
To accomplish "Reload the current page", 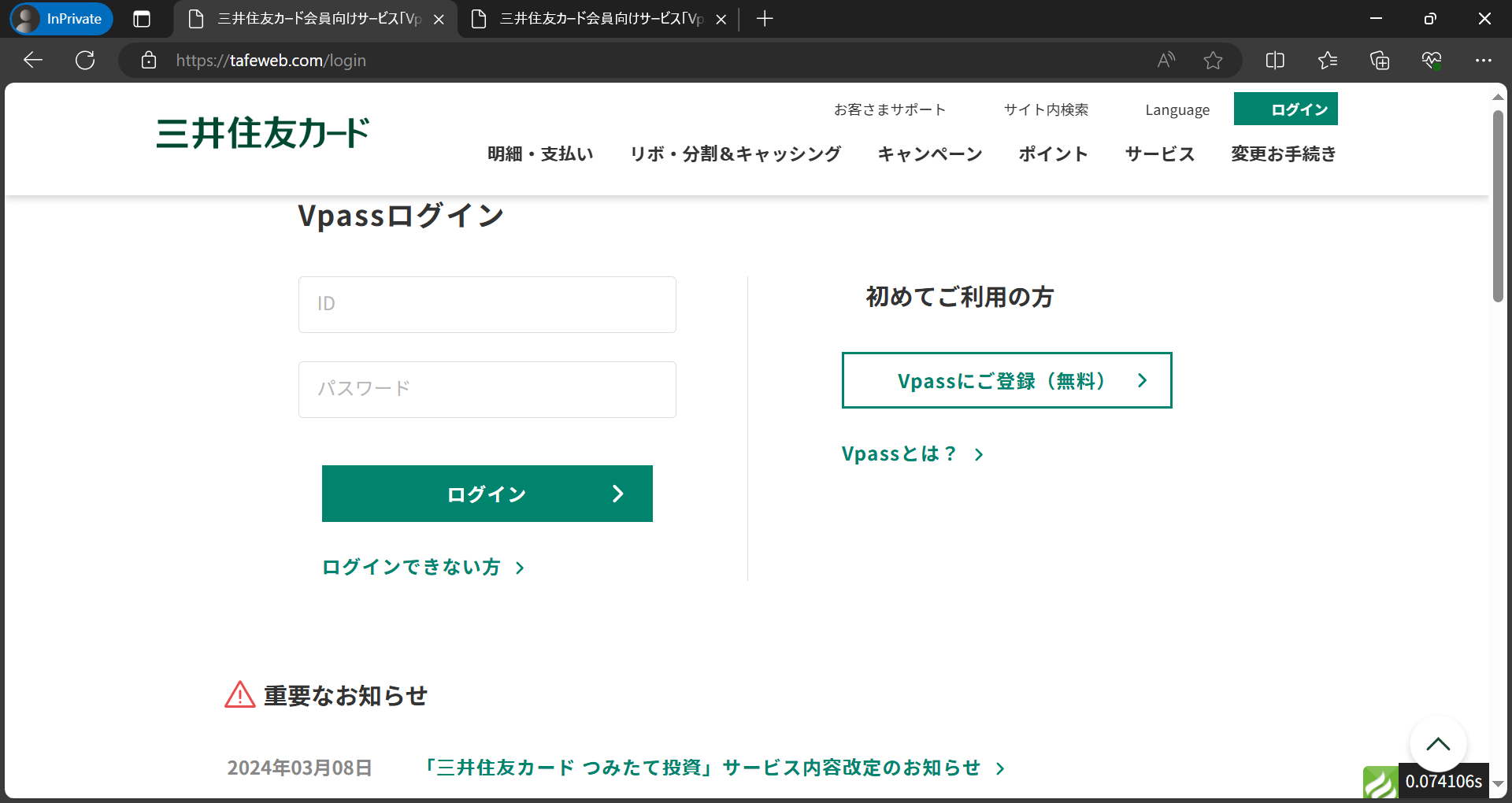I will pos(85,60).
